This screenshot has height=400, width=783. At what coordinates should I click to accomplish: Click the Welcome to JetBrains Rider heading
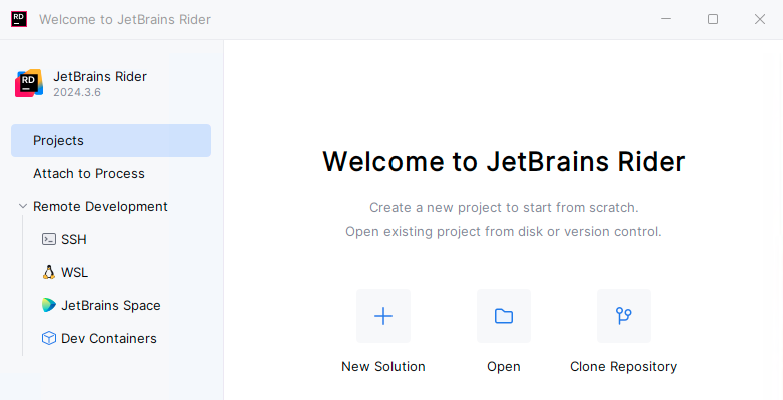503,161
